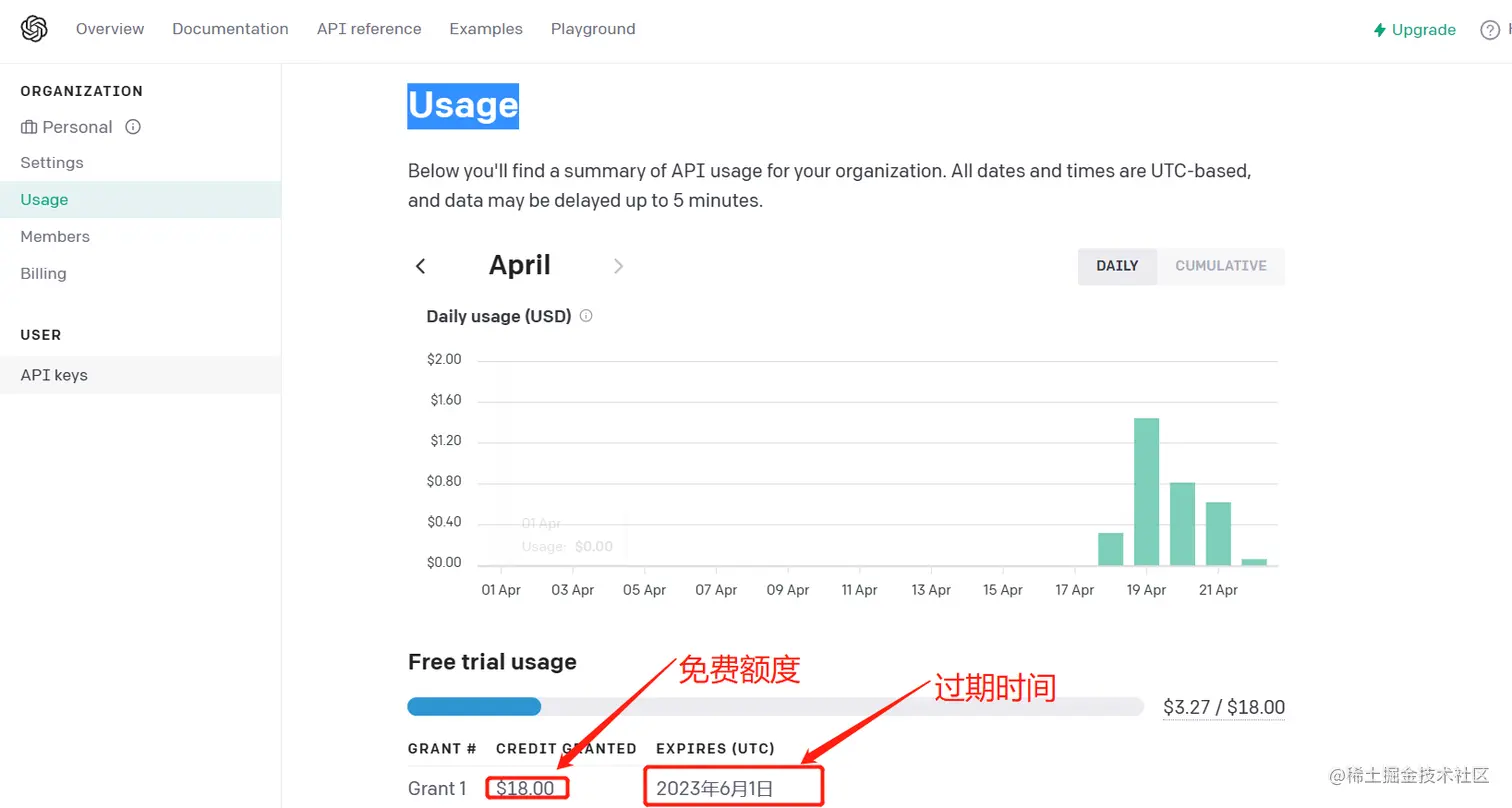Open the help question mark icon
The width and height of the screenshot is (1512, 808).
click(1491, 29)
